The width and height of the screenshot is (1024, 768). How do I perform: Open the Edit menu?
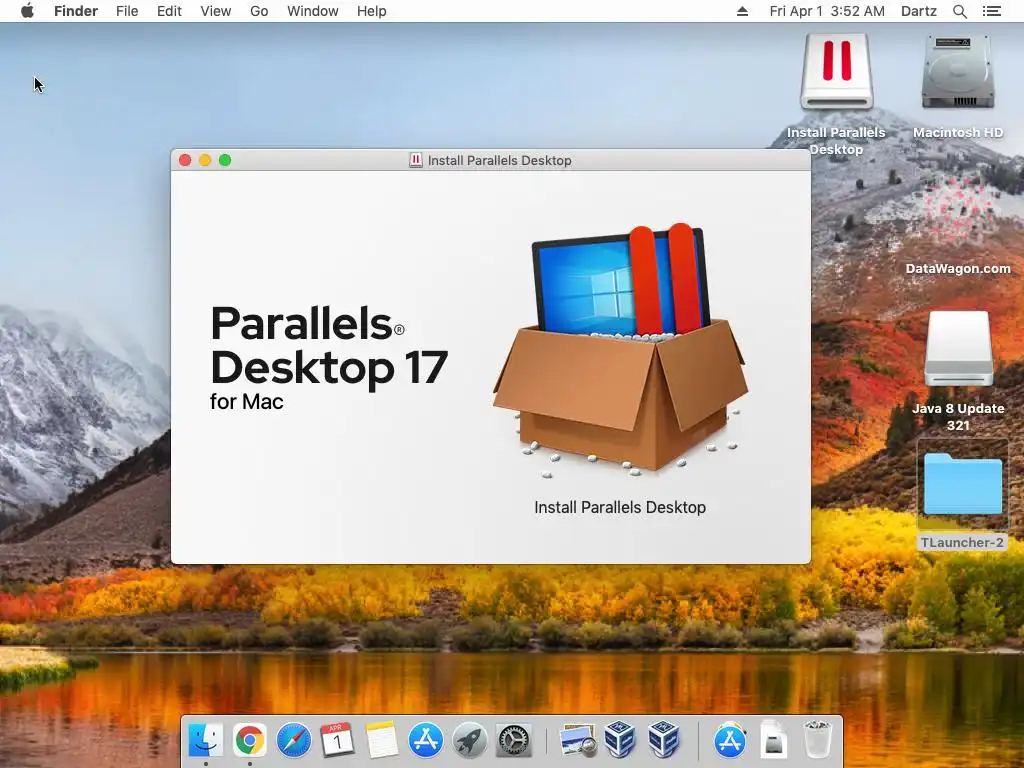169,11
